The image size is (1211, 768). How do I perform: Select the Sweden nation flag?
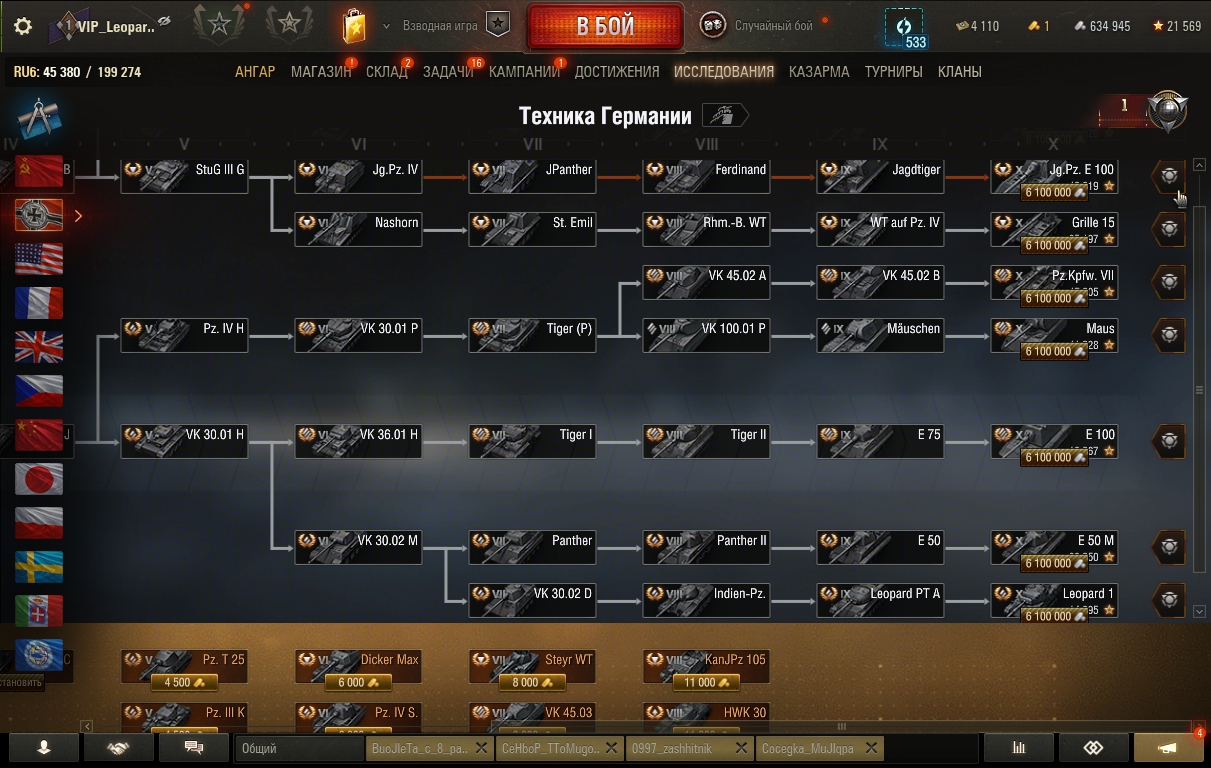coord(39,567)
